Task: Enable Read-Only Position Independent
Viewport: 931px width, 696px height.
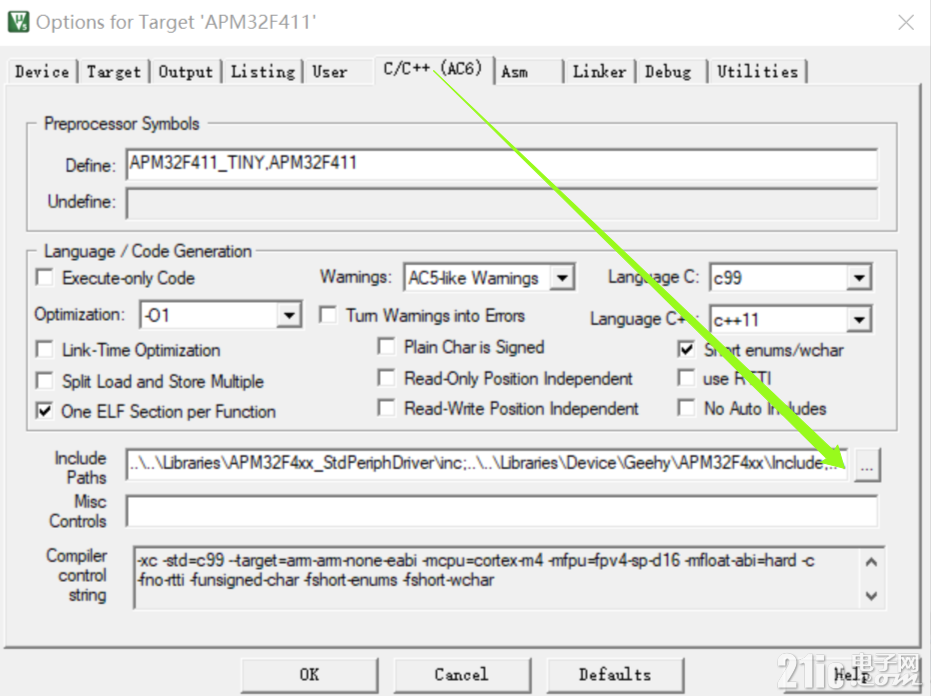Action: (x=387, y=378)
